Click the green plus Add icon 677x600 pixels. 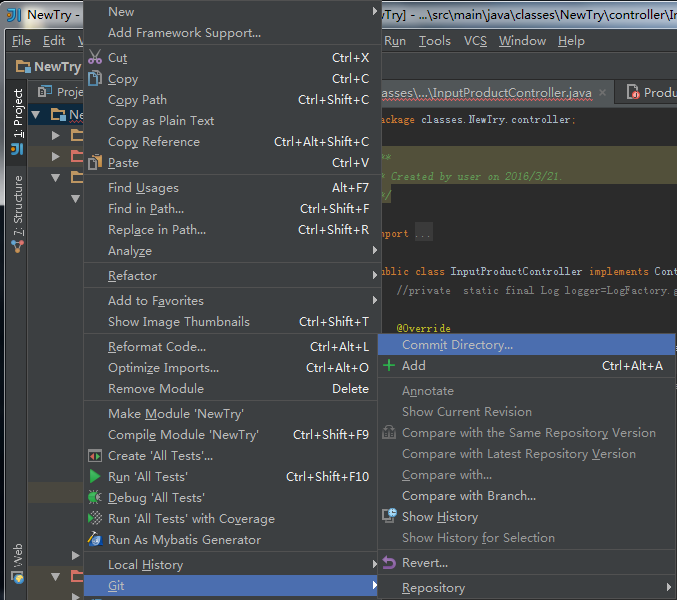[x=389, y=366]
